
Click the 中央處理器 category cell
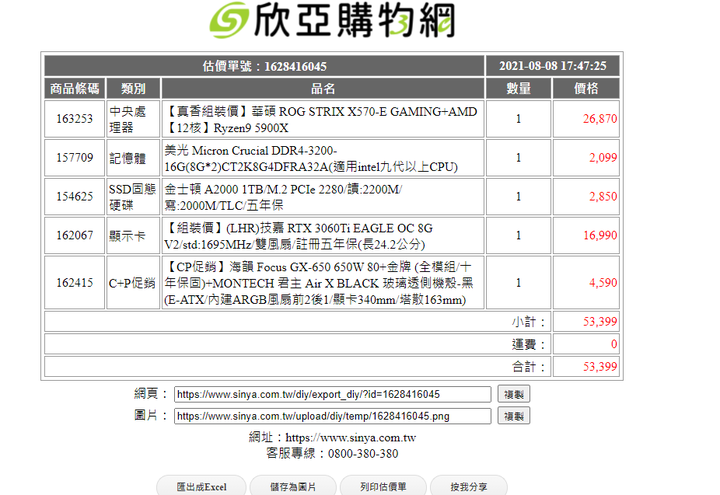133,119
